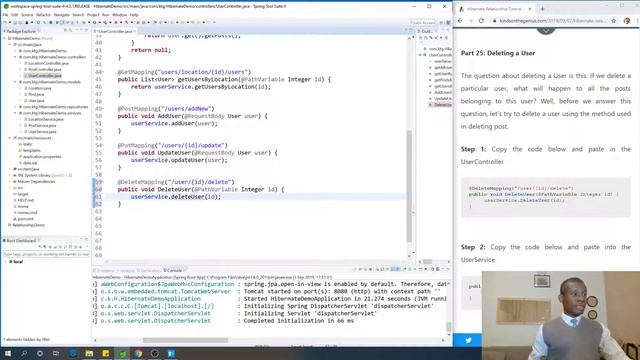This screenshot has height=360, width=640.
Task: Open pom.xml file
Action: coord(23,219)
